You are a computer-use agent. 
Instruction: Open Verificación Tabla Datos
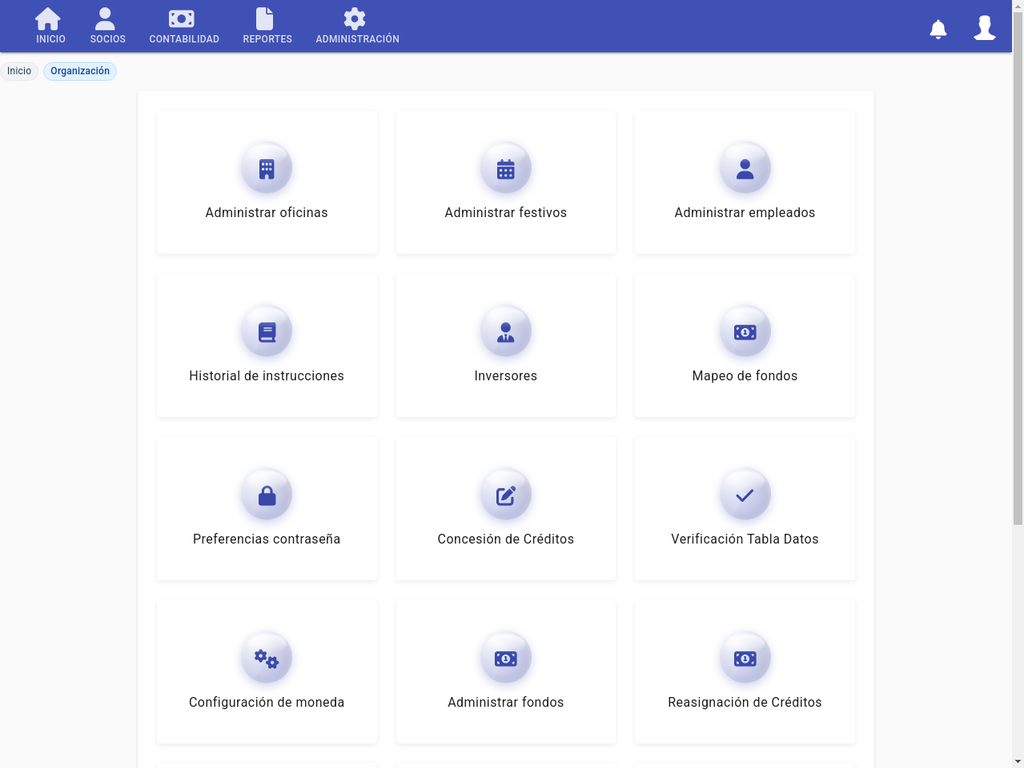744,508
